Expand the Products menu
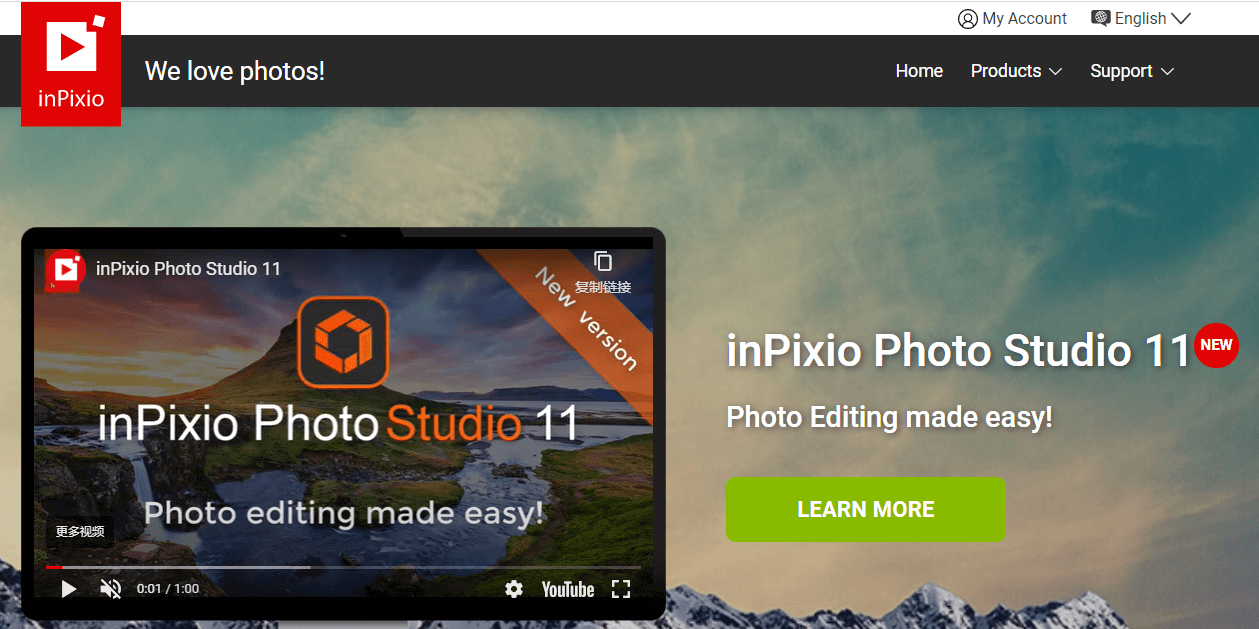 1016,71
